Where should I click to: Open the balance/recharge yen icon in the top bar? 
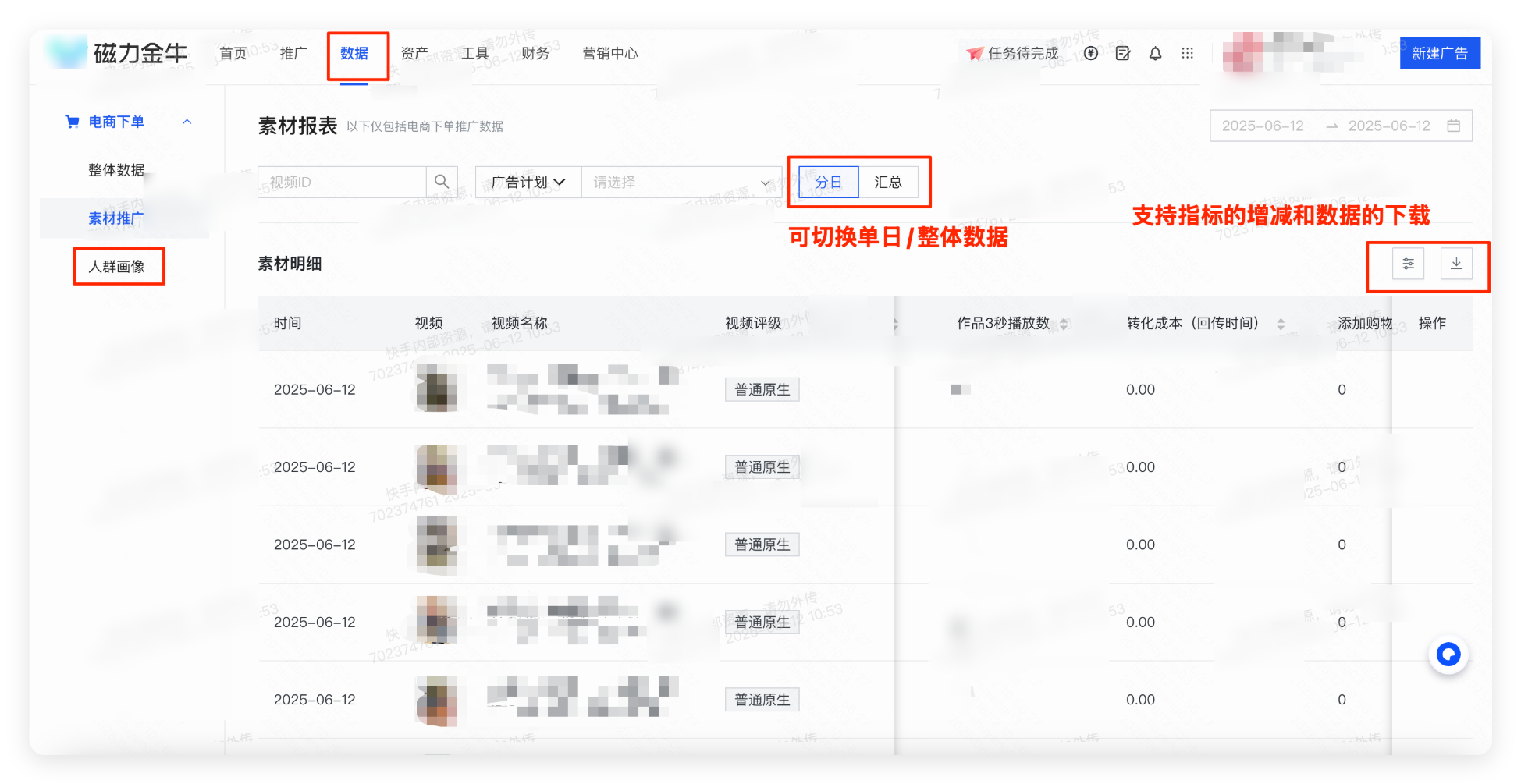click(1090, 53)
